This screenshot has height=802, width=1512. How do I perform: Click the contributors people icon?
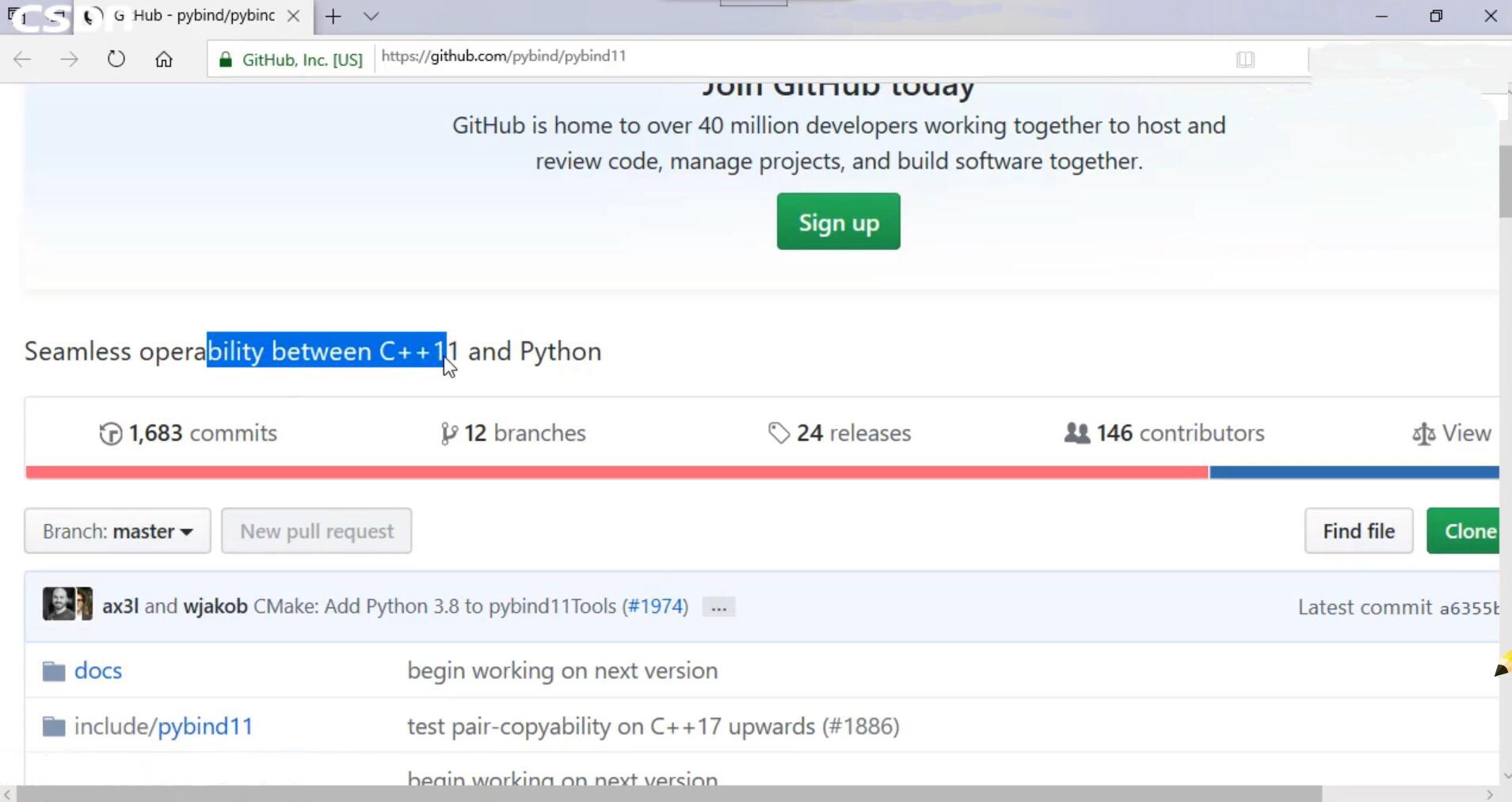[1076, 433]
